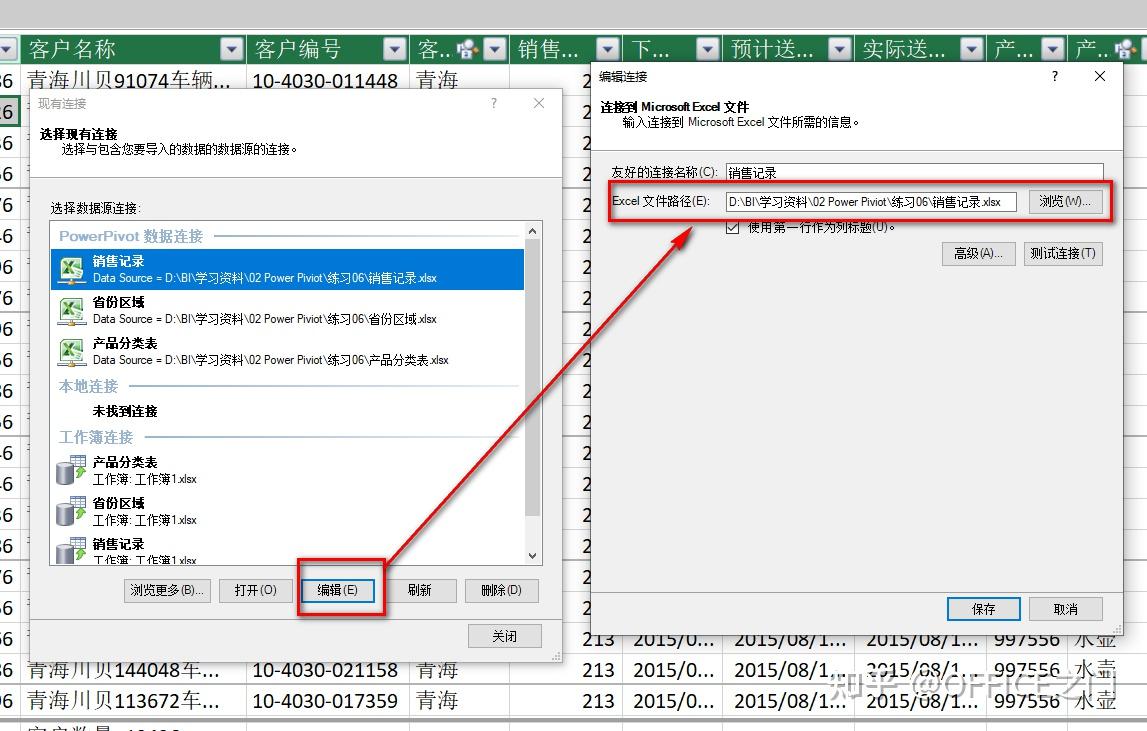Click the help icon in 编辑连接 dialog
This screenshot has height=731, width=1147.
coord(1053,76)
